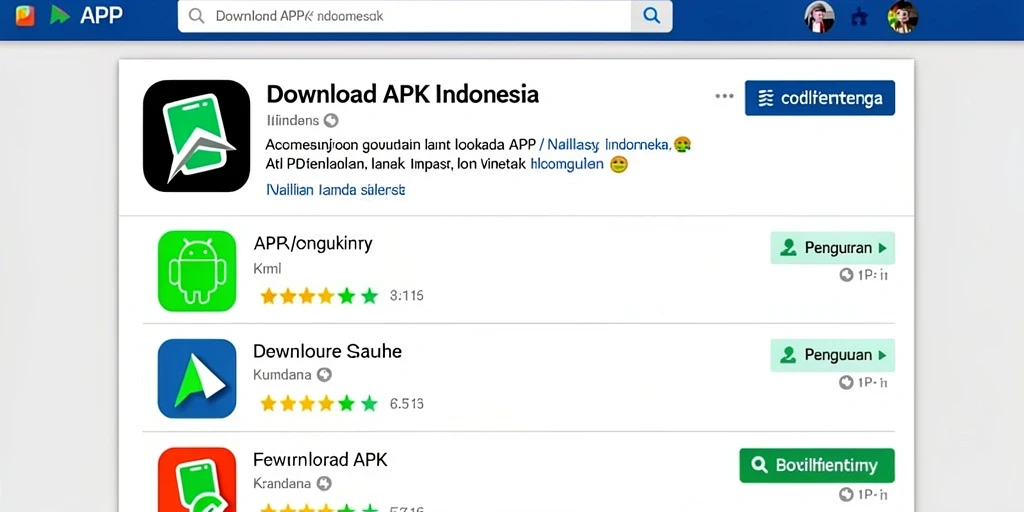Screen dimensions: 1024x512
Task: Open the first user avatar in header
Action: point(819,16)
